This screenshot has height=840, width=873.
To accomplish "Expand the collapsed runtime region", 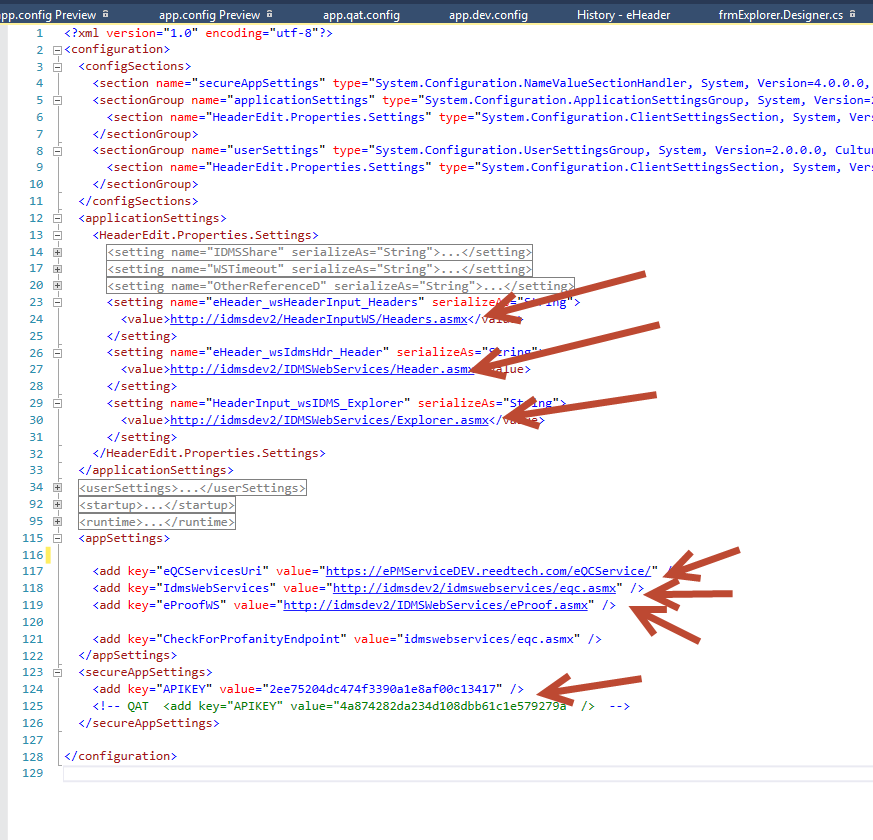I will click(57, 520).
